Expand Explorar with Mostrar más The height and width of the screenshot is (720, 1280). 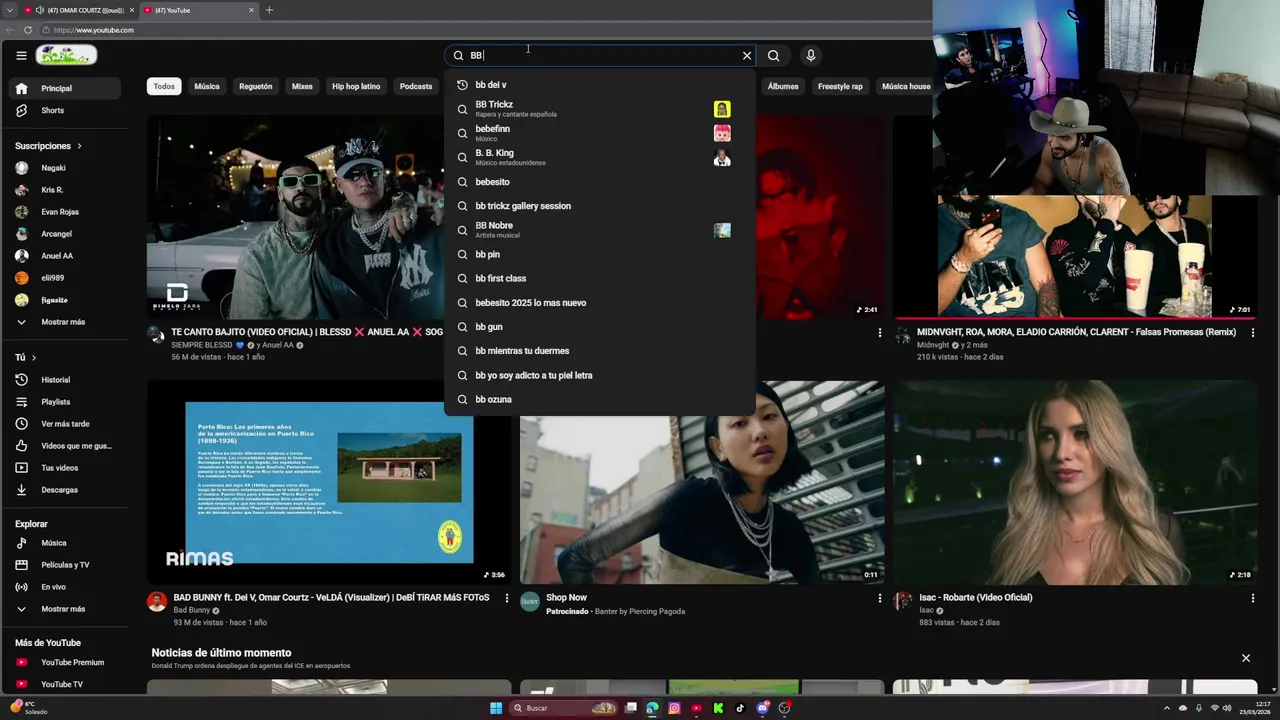64,609
